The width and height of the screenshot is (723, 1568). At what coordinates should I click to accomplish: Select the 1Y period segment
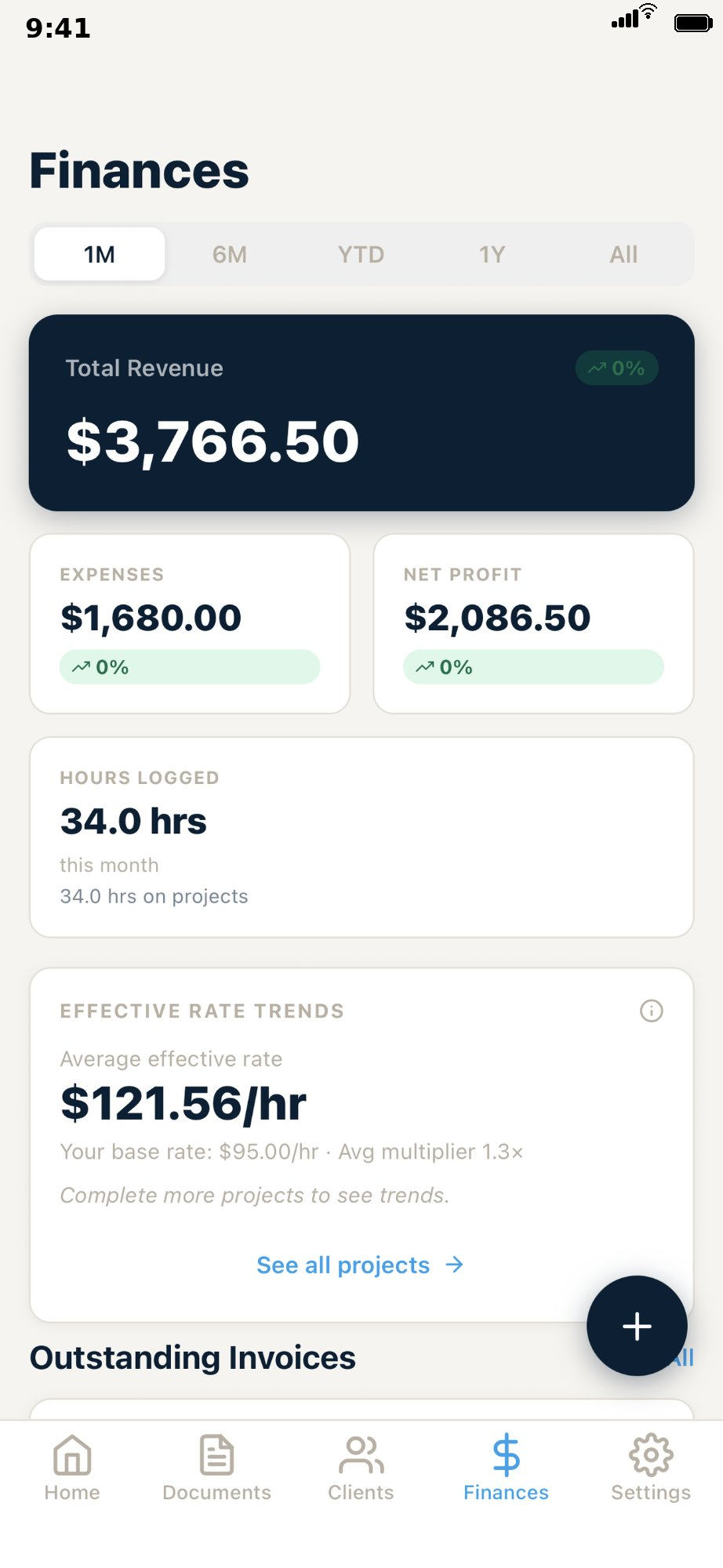492,254
